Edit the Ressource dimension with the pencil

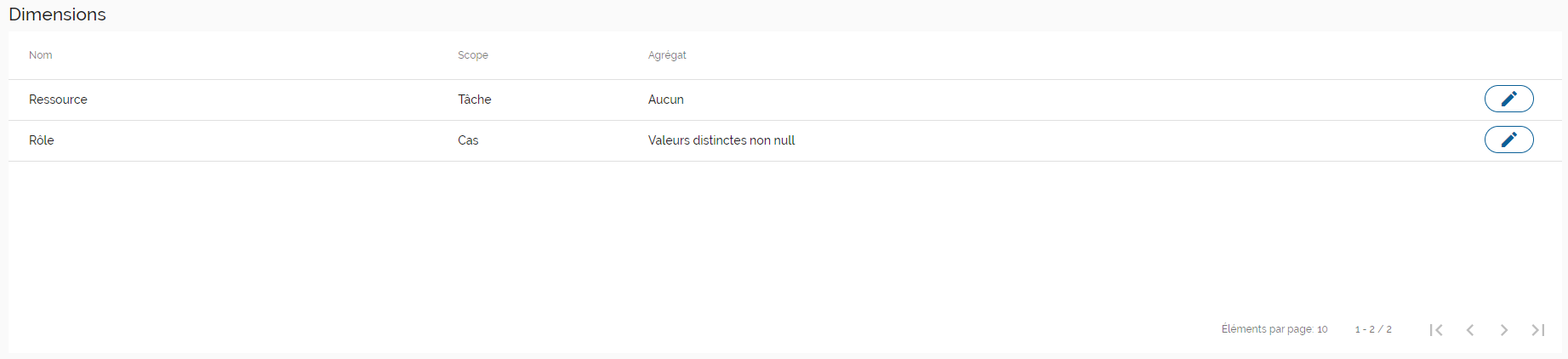(1508, 99)
